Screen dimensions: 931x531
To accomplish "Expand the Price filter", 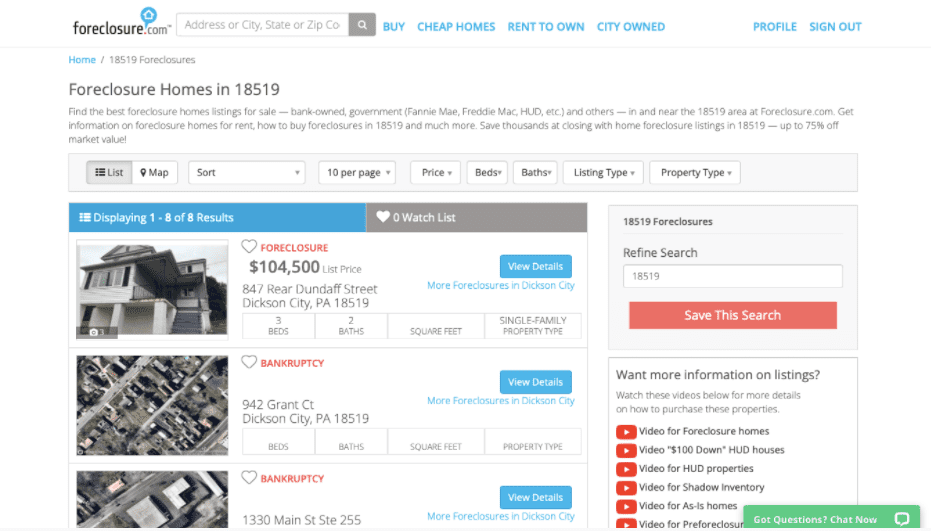I will (x=436, y=172).
